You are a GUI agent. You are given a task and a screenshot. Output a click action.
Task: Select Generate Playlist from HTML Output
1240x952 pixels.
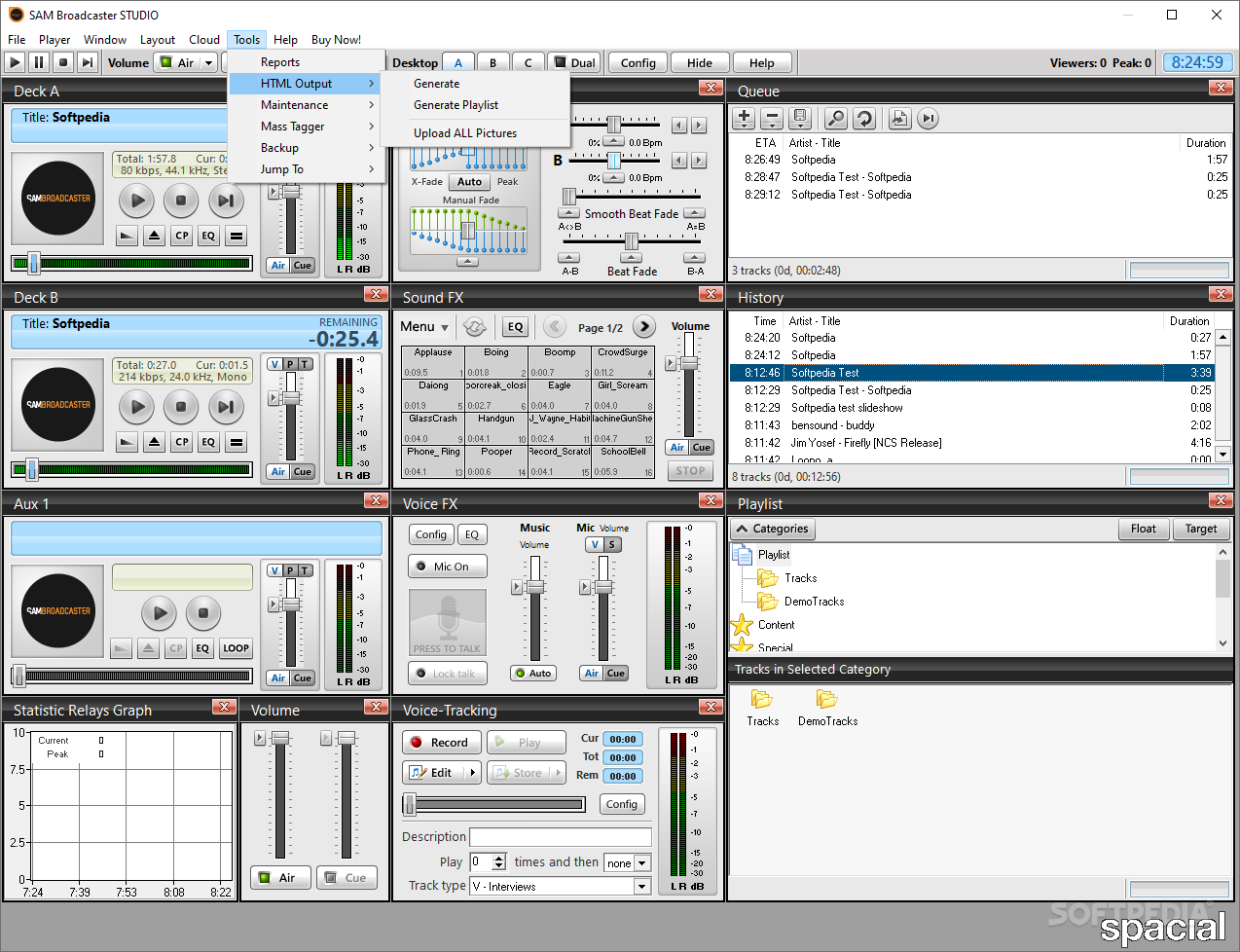(x=475, y=105)
